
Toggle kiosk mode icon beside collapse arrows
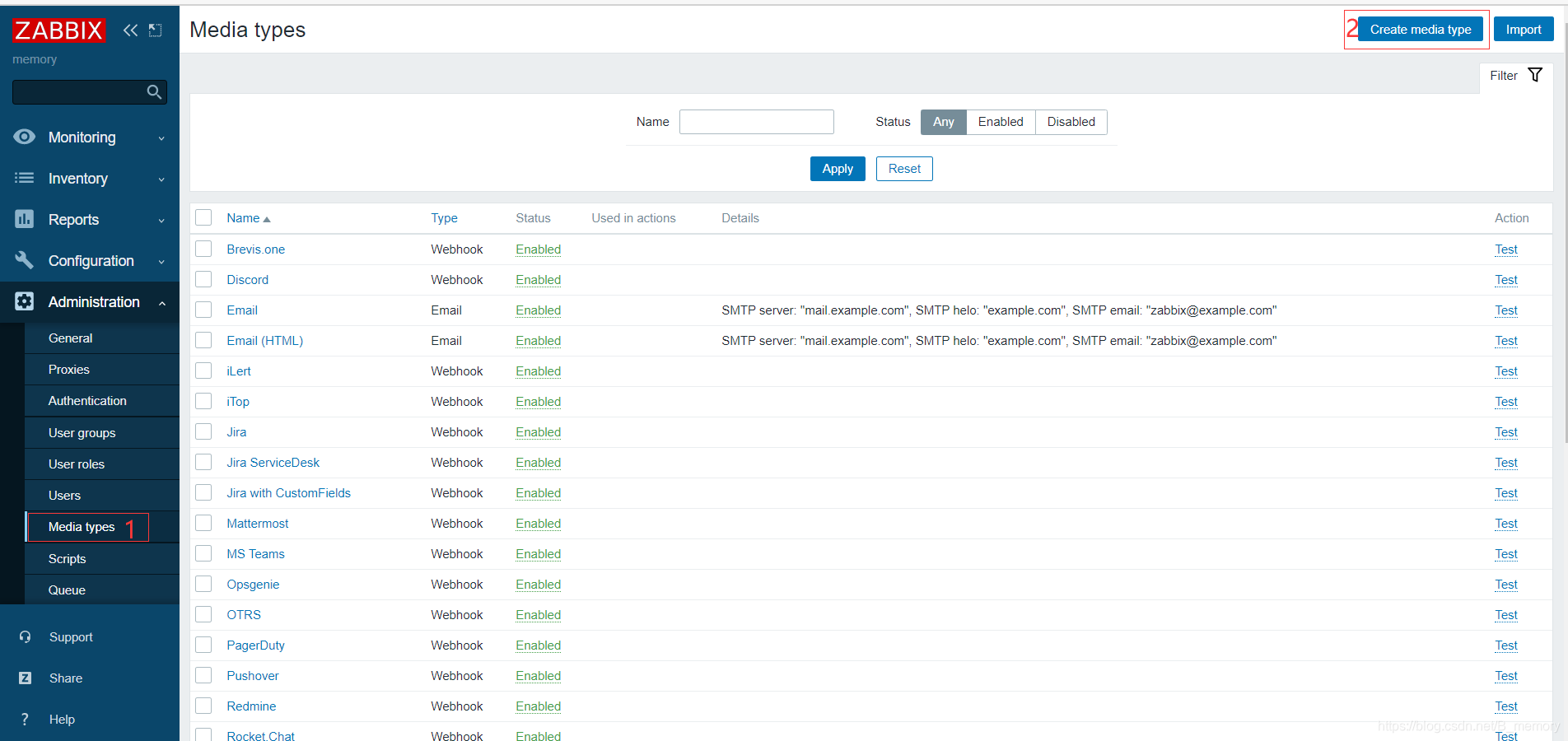pos(156,30)
